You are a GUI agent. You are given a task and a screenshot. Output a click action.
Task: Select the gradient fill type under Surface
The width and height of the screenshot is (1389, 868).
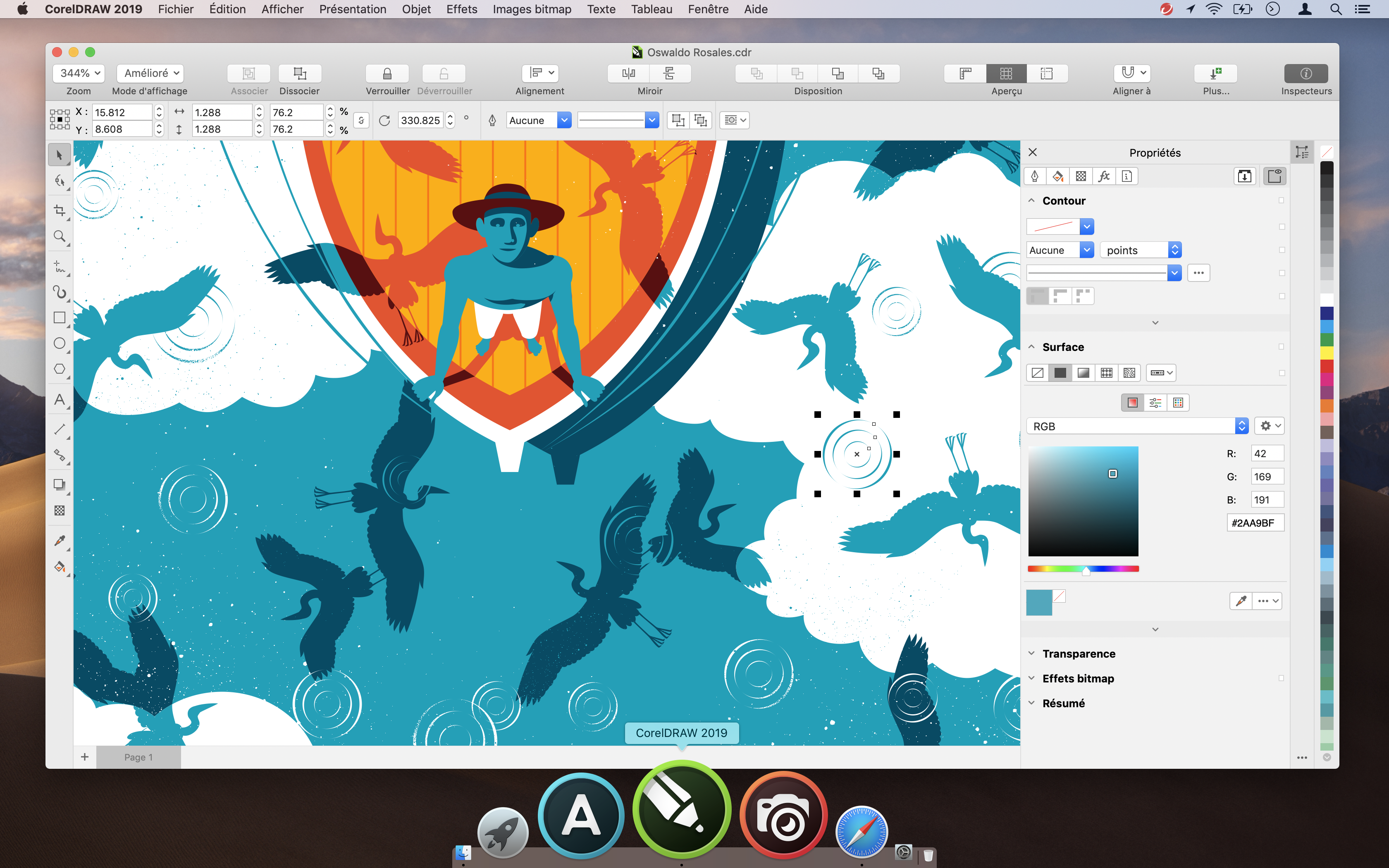click(1083, 372)
